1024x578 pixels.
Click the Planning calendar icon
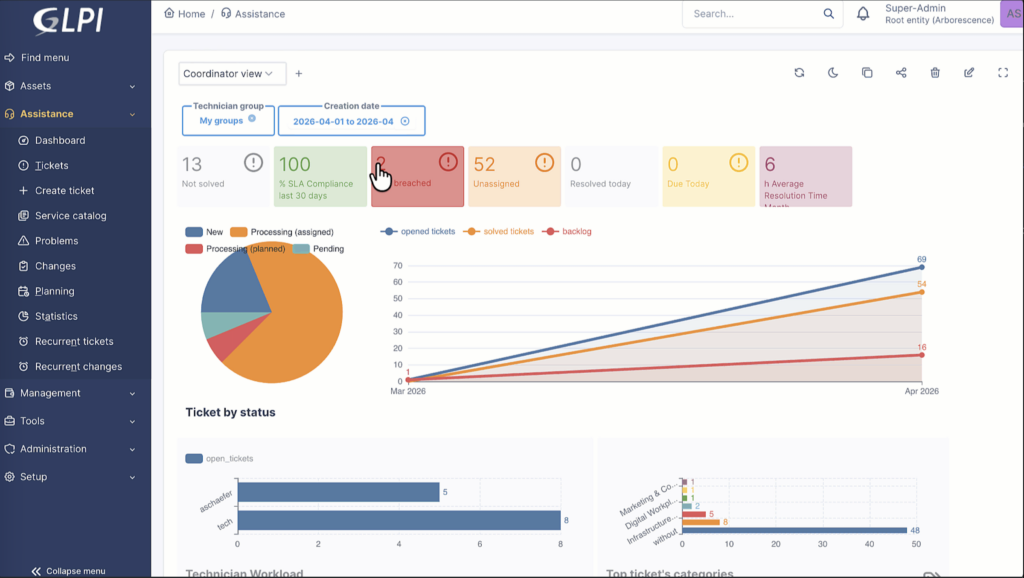pos(24,291)
